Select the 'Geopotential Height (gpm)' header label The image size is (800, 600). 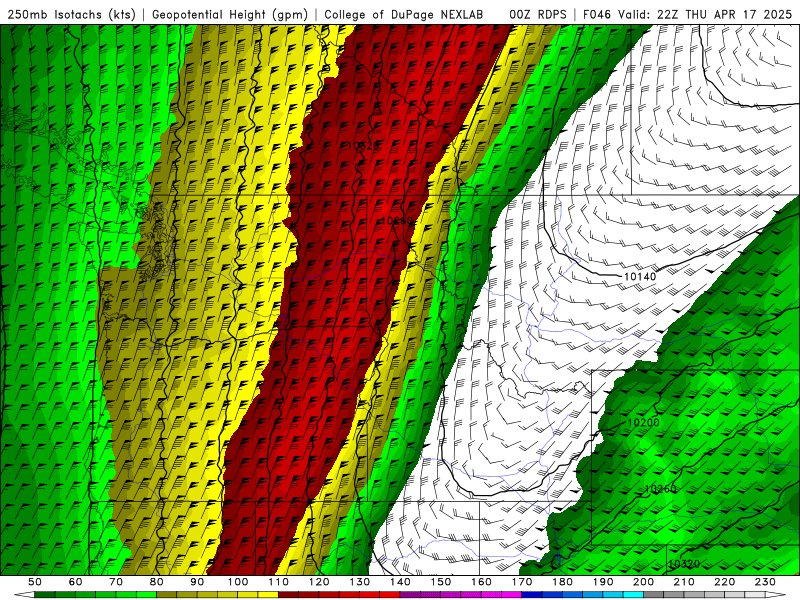coord(230,14)
